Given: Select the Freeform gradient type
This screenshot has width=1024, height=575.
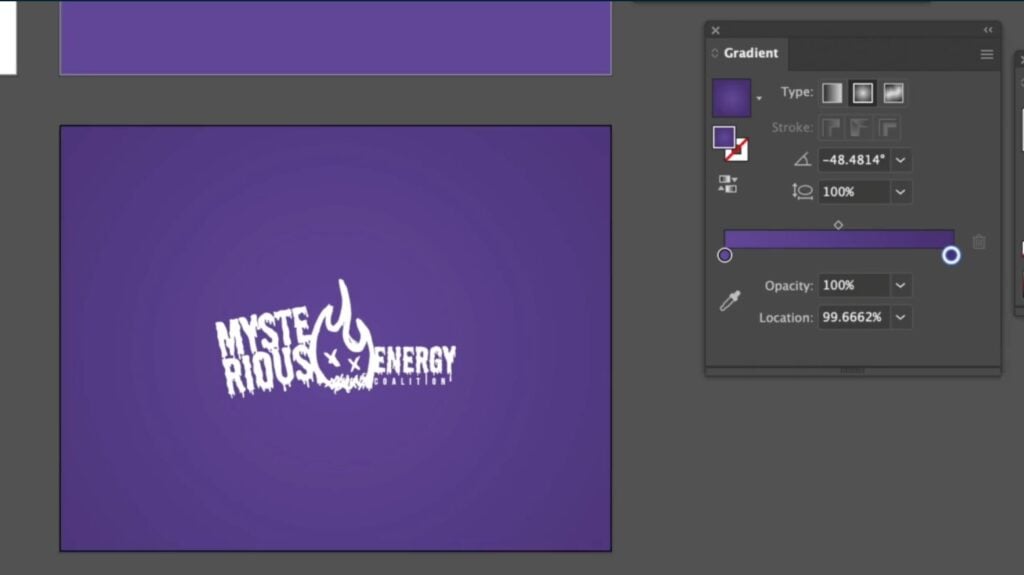Looking at the screenshot, I should pyautogui.click(x=893, y=93).
